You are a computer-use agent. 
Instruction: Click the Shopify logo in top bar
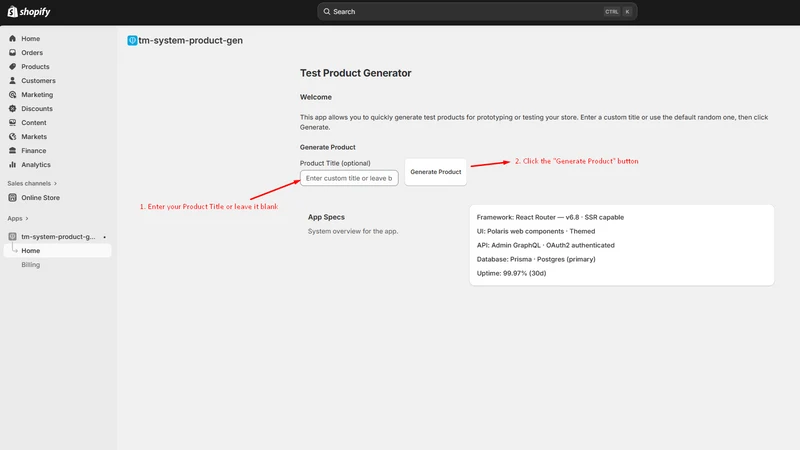tap(29, 11)
